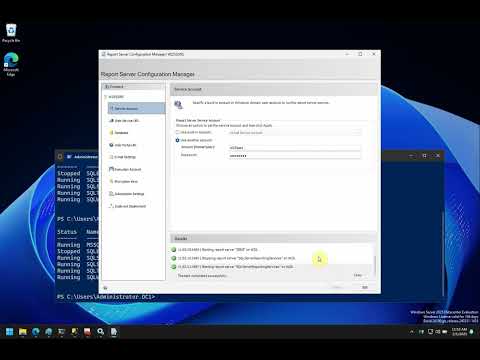Open the Database page in sidebar
The height and width of the screenshot is (360, 480).
click(x=121, y=133)
